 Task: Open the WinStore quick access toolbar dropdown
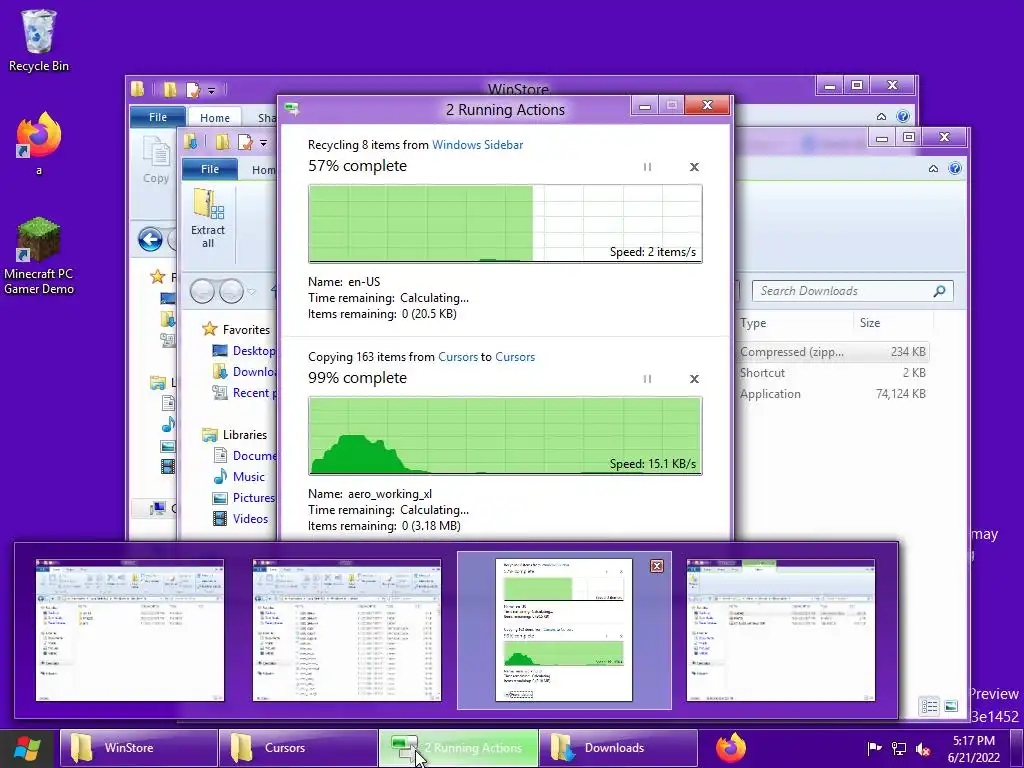point(212,90)
